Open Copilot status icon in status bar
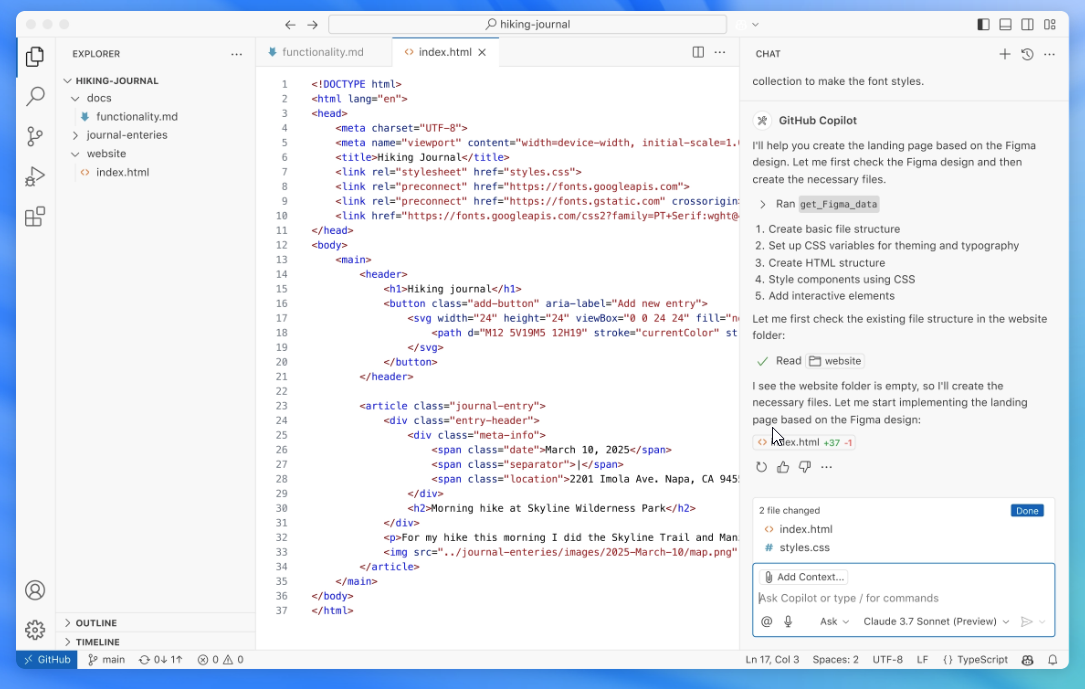The width and height of the screenshot is (1085, 689). point(1028,660)
